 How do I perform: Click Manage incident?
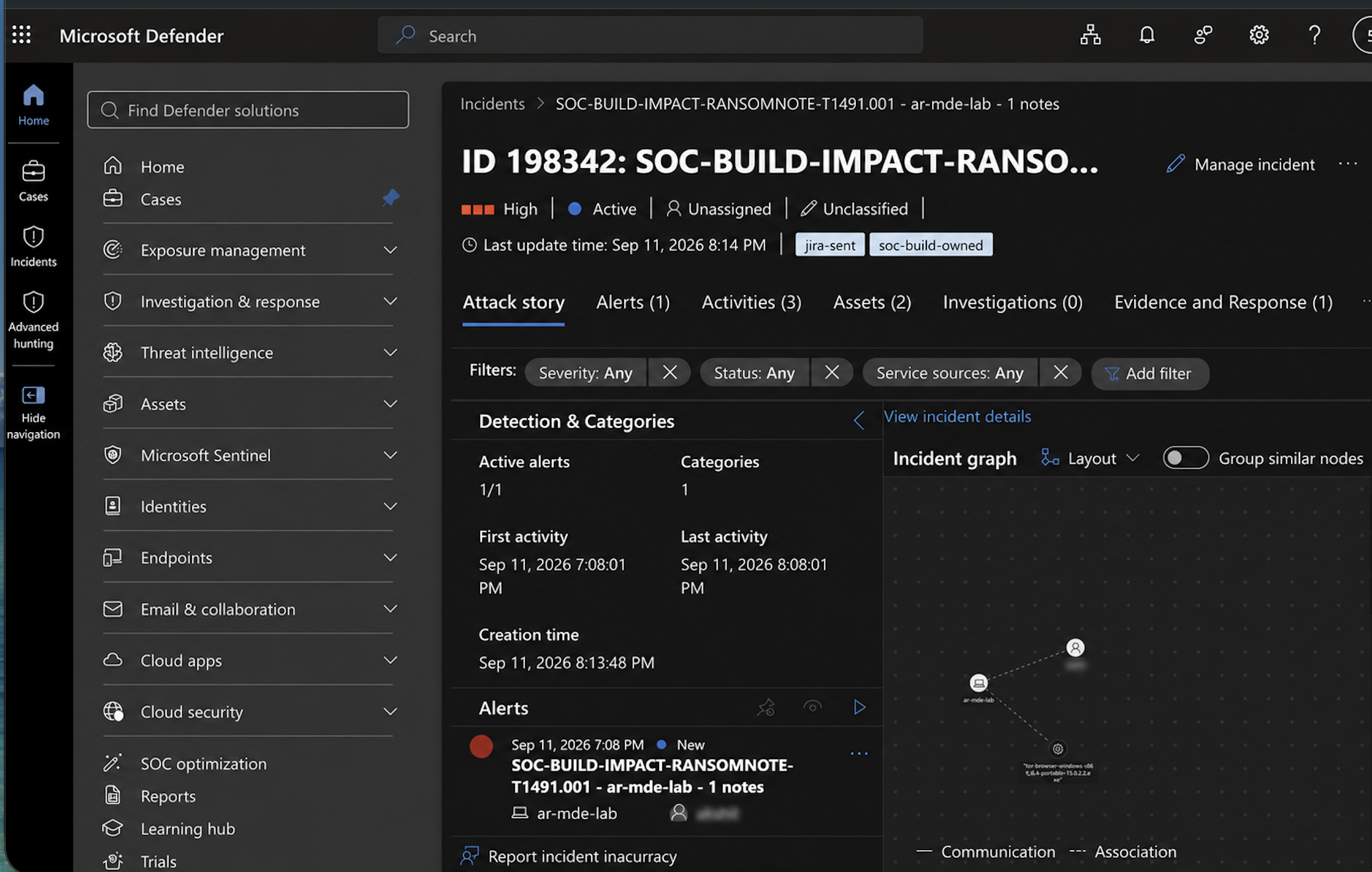(1240, 164)
